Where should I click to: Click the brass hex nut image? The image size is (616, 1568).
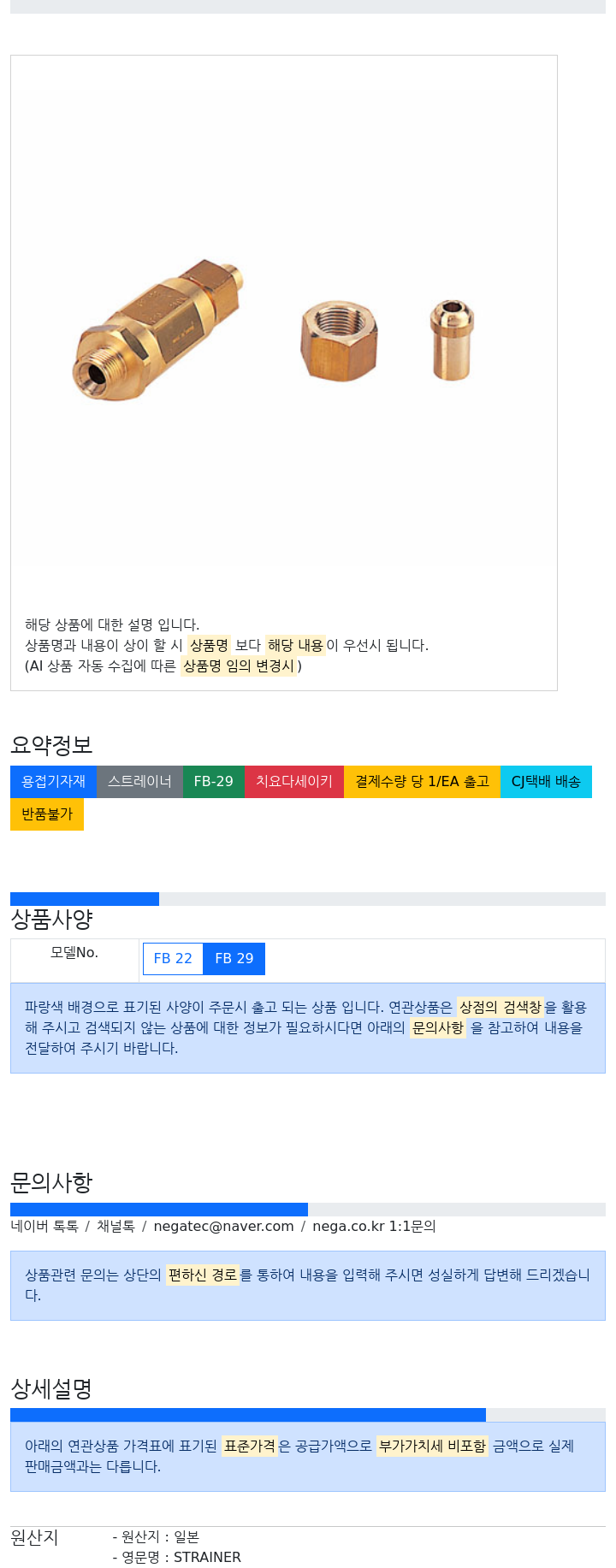click(x=340, y=340)
